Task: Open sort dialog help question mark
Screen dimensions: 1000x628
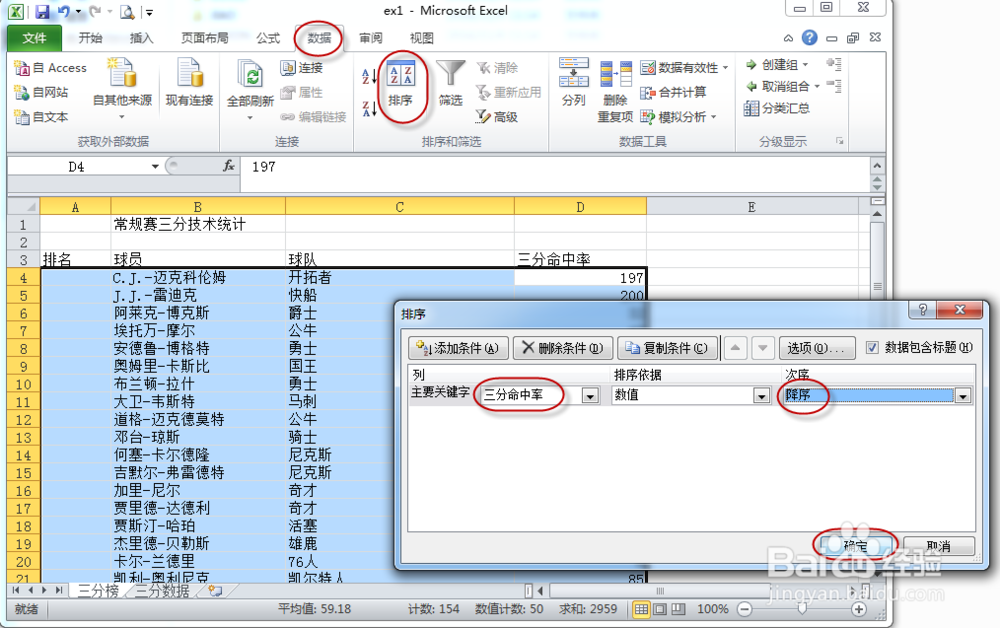Action: click(923, 310)
